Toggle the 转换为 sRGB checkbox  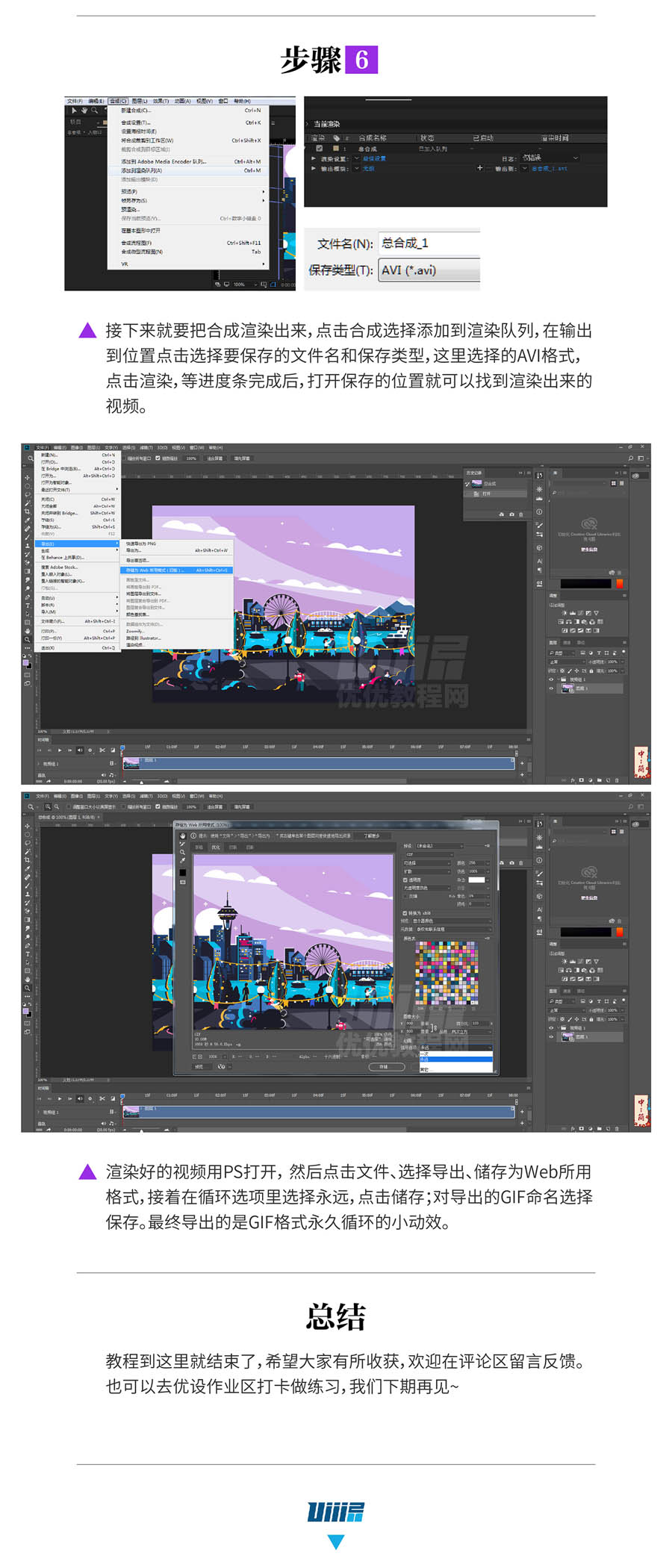[405, 913]
